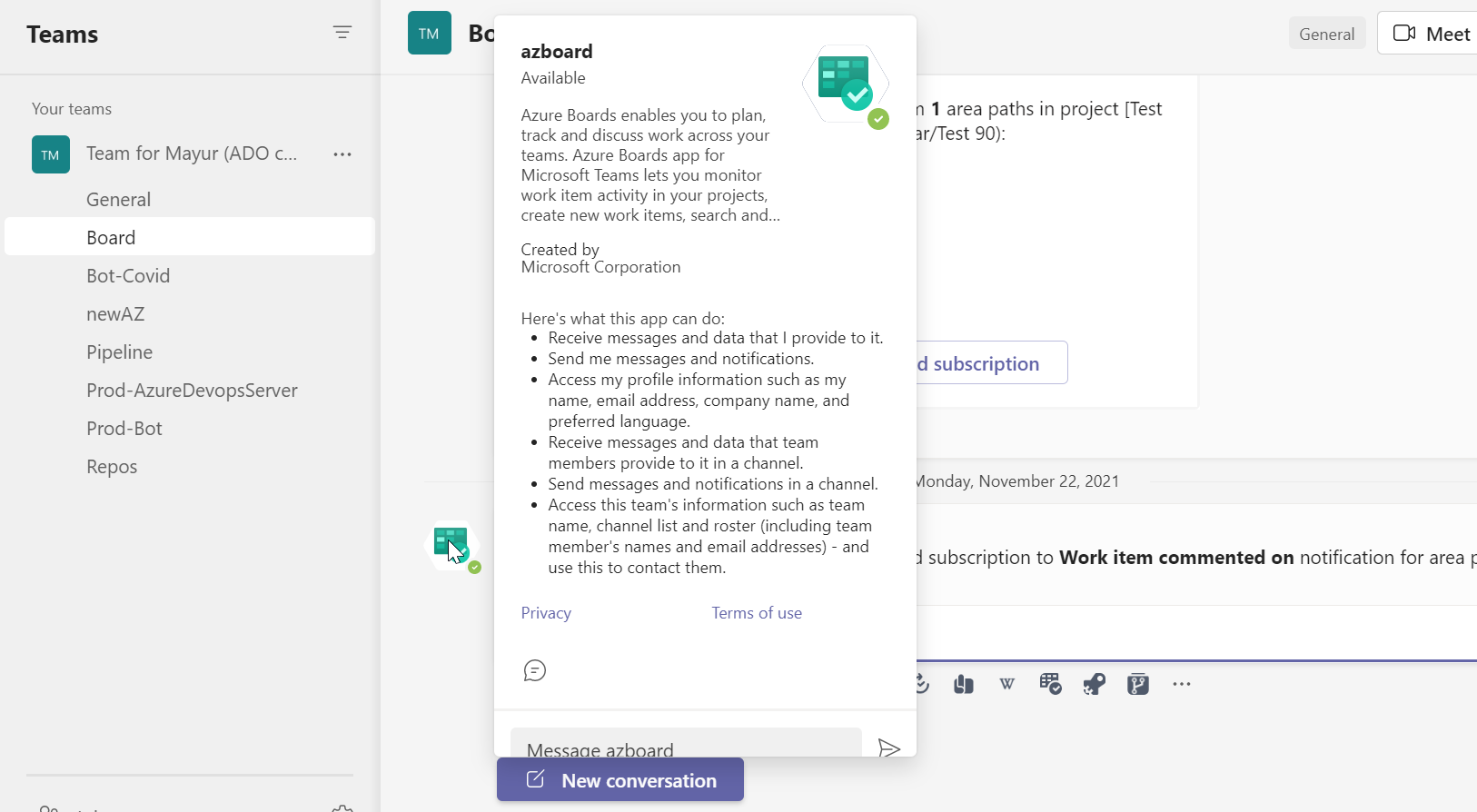1477x812 pixels.
Task: Start chat with azboard using chat bubble icon
Action: coord(535,670)
